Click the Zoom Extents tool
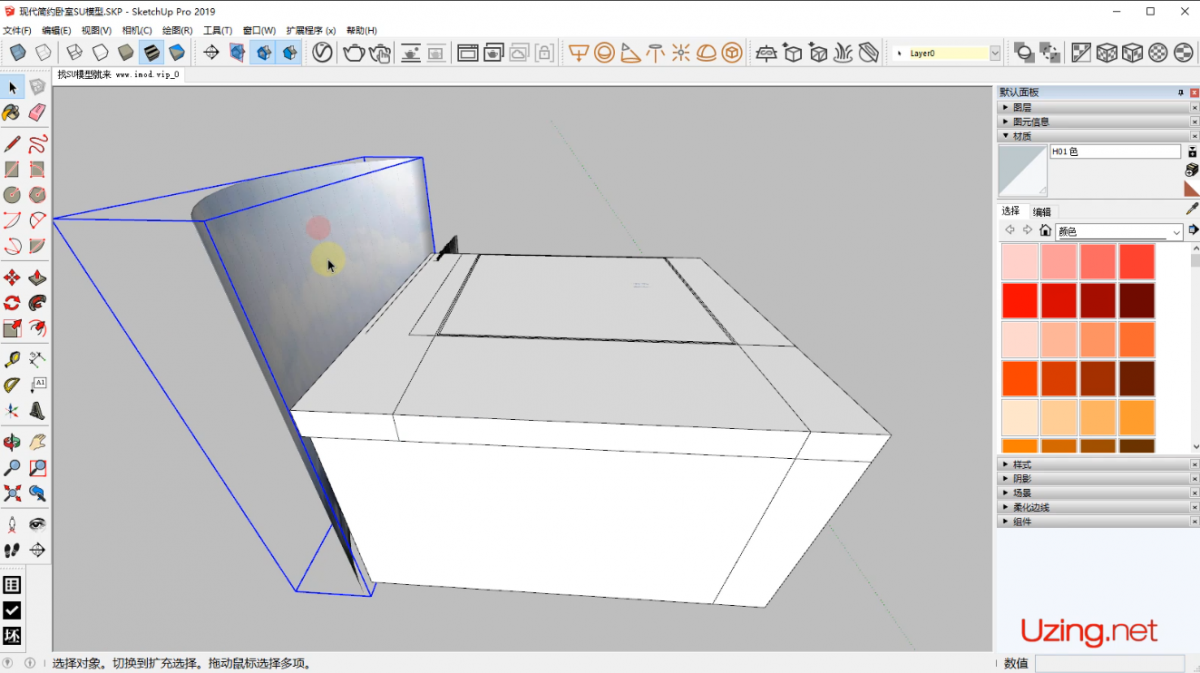 [12, 493]
